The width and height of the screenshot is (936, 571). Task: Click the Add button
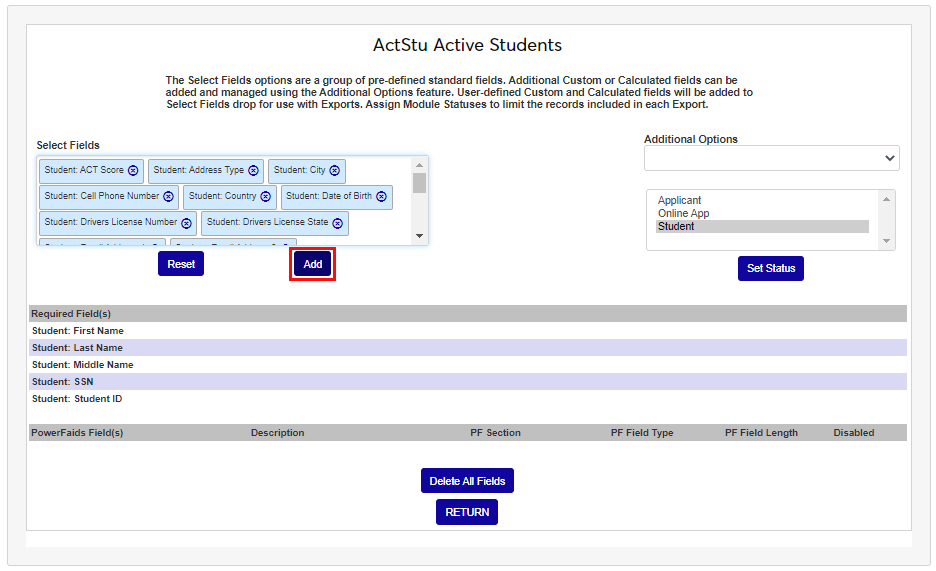312,264
